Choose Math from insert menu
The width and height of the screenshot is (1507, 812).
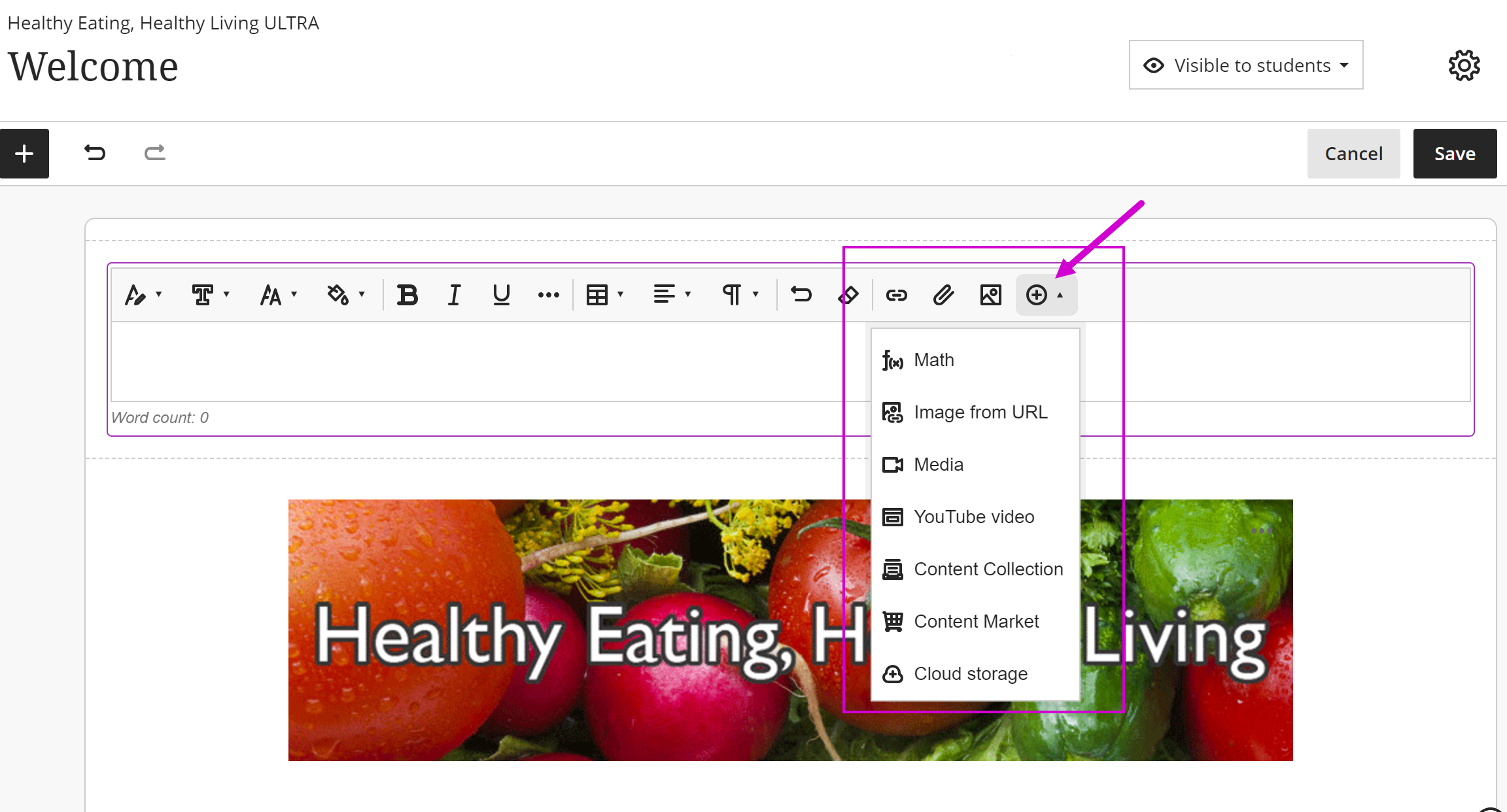click(975, 360)
